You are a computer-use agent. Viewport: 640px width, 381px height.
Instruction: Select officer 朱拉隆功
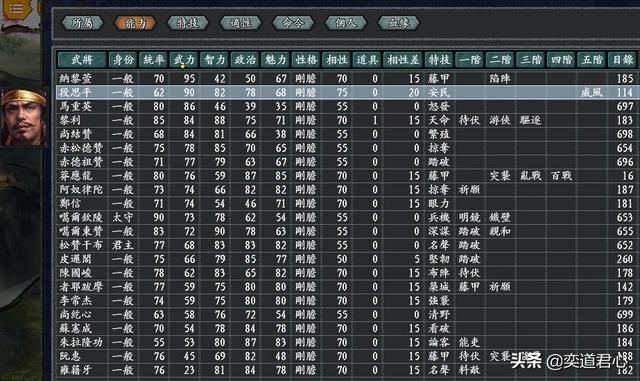click(x=81, y=343)
